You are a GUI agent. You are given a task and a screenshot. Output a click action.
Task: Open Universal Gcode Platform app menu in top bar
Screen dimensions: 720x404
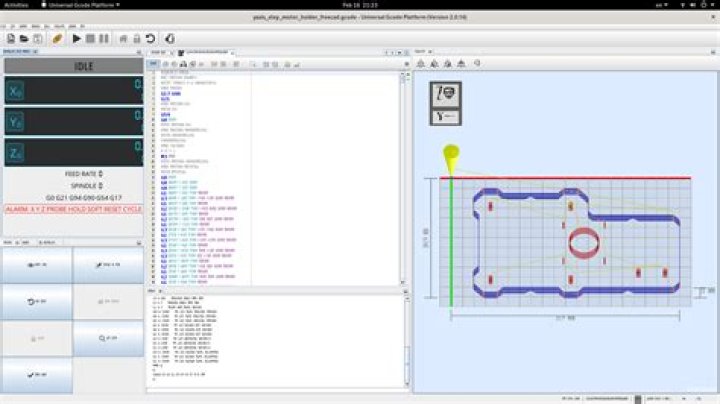pos(80,5)
